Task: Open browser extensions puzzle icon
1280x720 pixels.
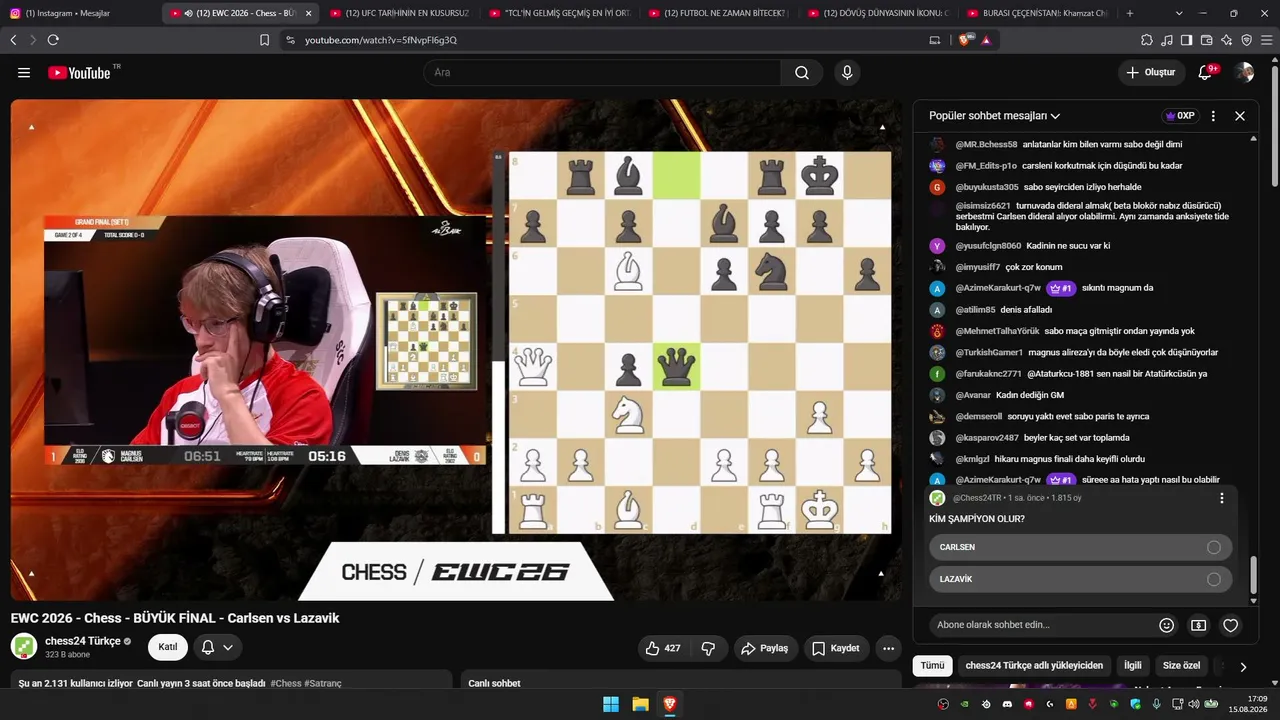Action: (1147, 40)
